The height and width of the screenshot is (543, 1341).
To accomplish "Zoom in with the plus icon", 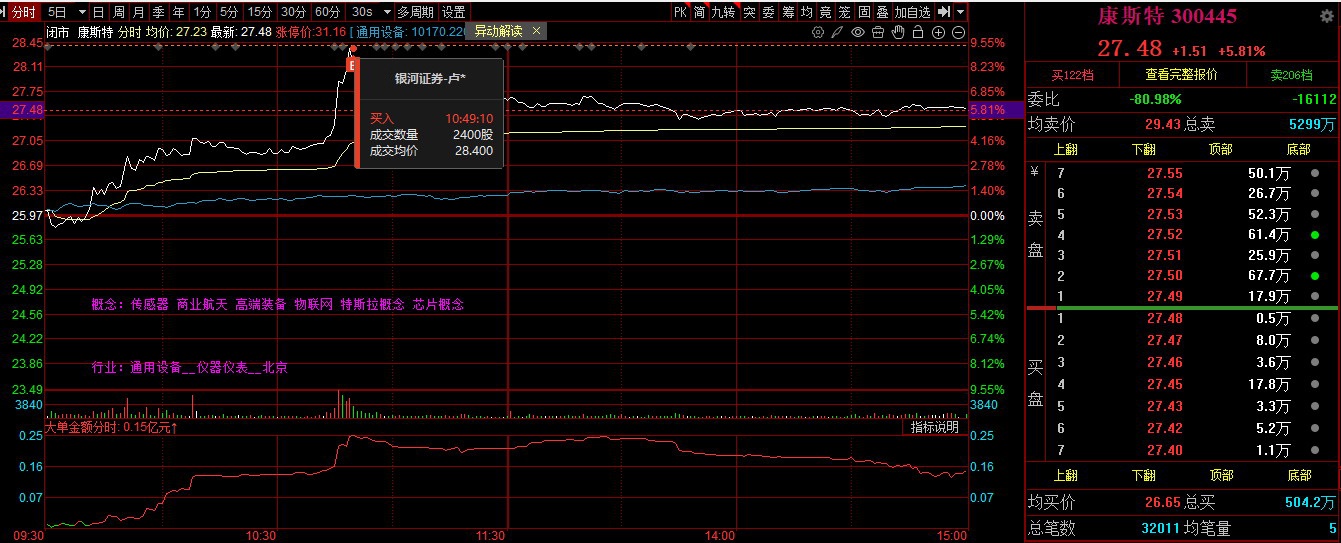I will [938, 32].
